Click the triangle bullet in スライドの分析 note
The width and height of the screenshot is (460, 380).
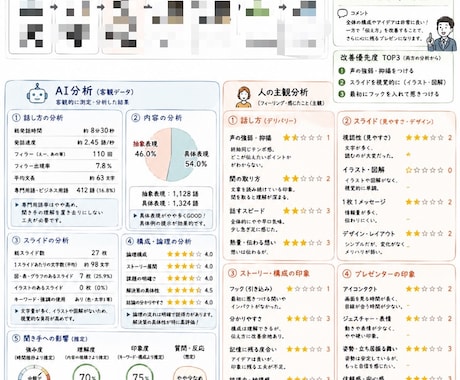point(16,311)
